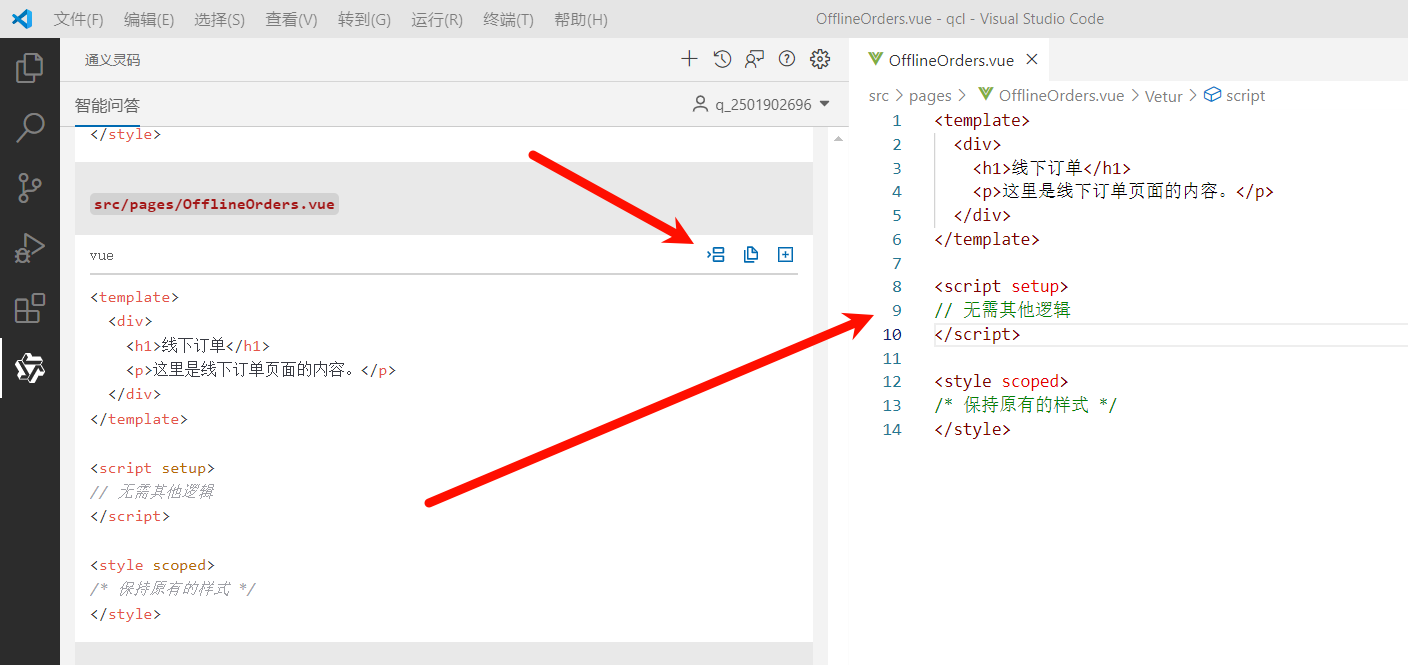Click <style scoped> in chat code block
This screenshot has width=1408, height=665.
click(152, 565)
